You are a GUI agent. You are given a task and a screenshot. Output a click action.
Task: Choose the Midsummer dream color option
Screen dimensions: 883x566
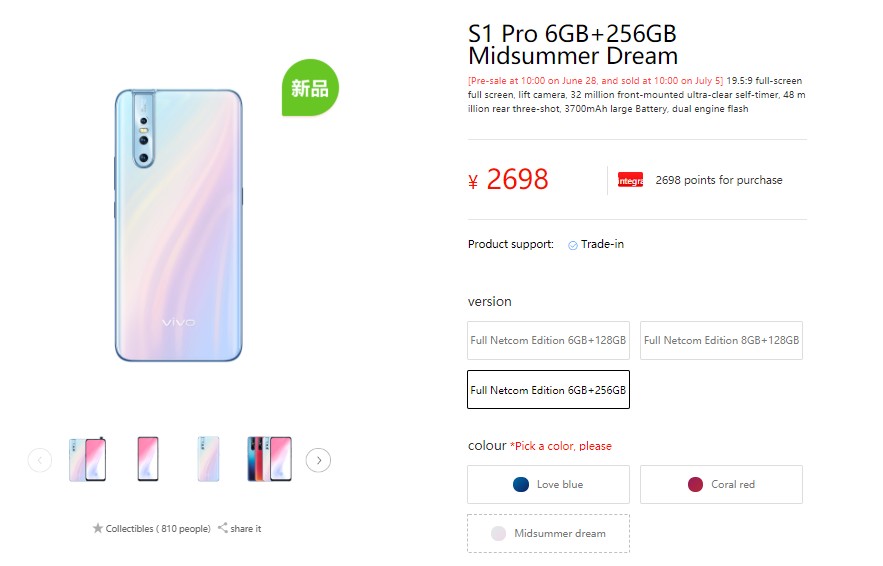[548, 533]
